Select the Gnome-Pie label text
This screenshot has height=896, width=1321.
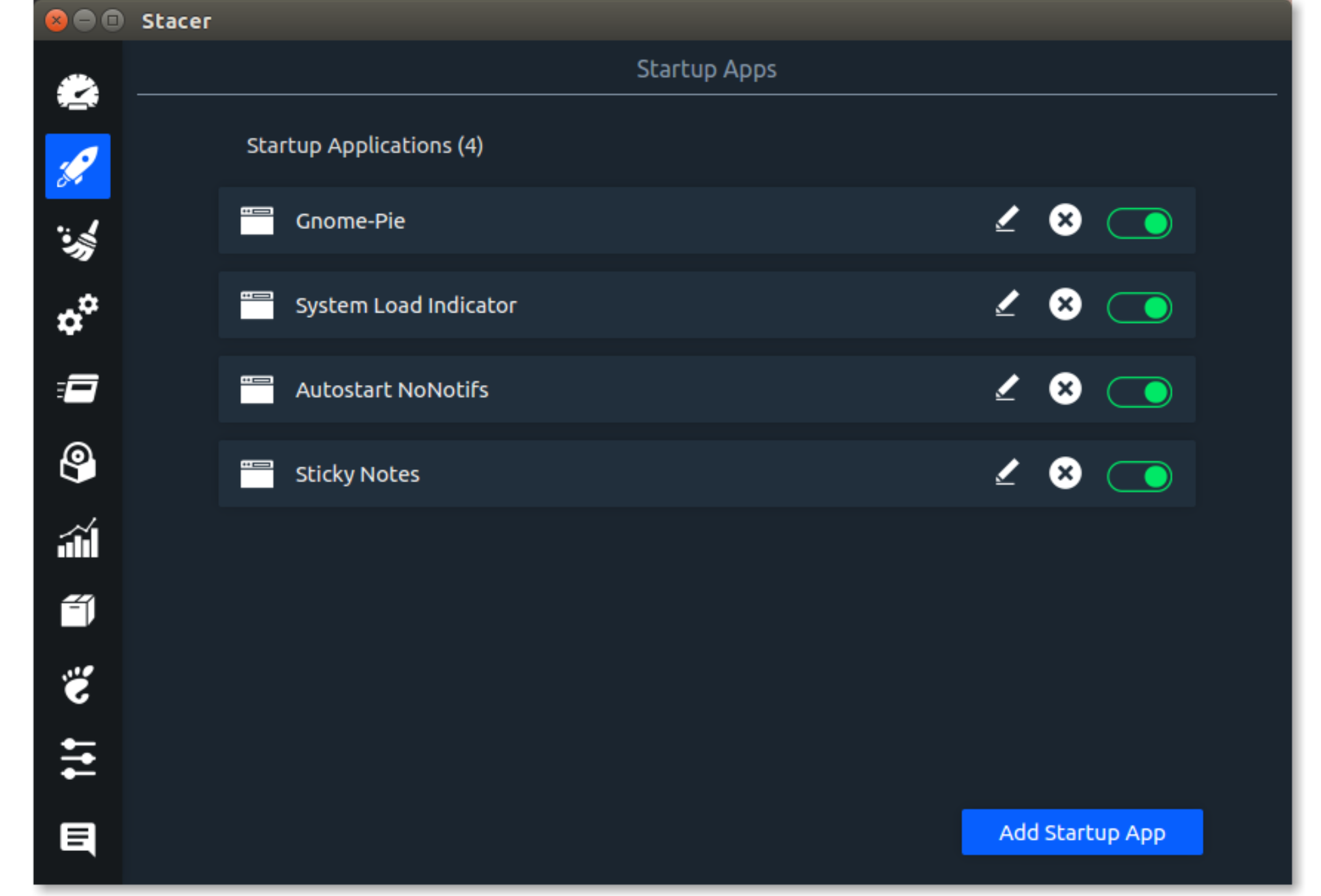click(x=350, y=221)
